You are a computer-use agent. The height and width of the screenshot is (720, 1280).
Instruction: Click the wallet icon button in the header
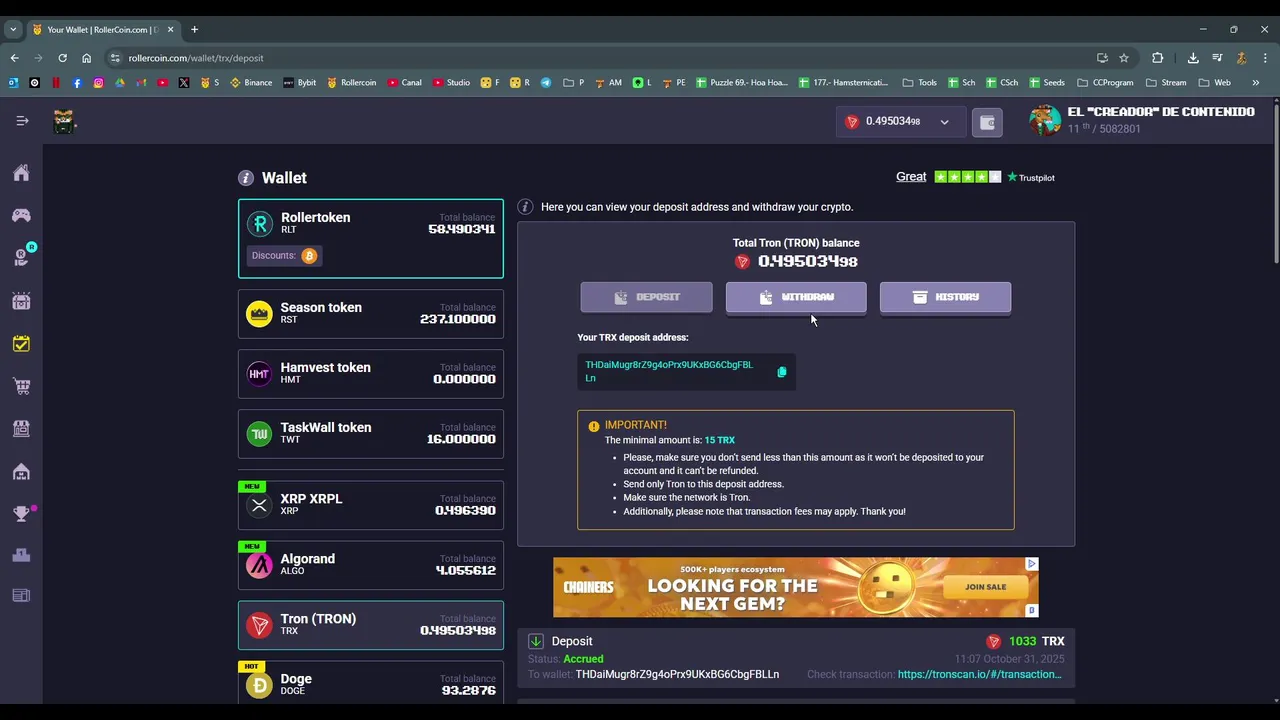click(x=987, y=122)
